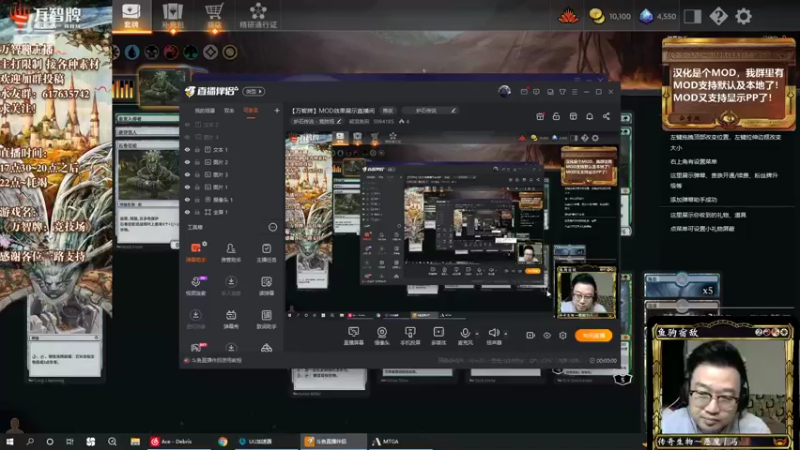Select the deck thumbnail under mana filters
Screen dimensions: 800x450
163,87
